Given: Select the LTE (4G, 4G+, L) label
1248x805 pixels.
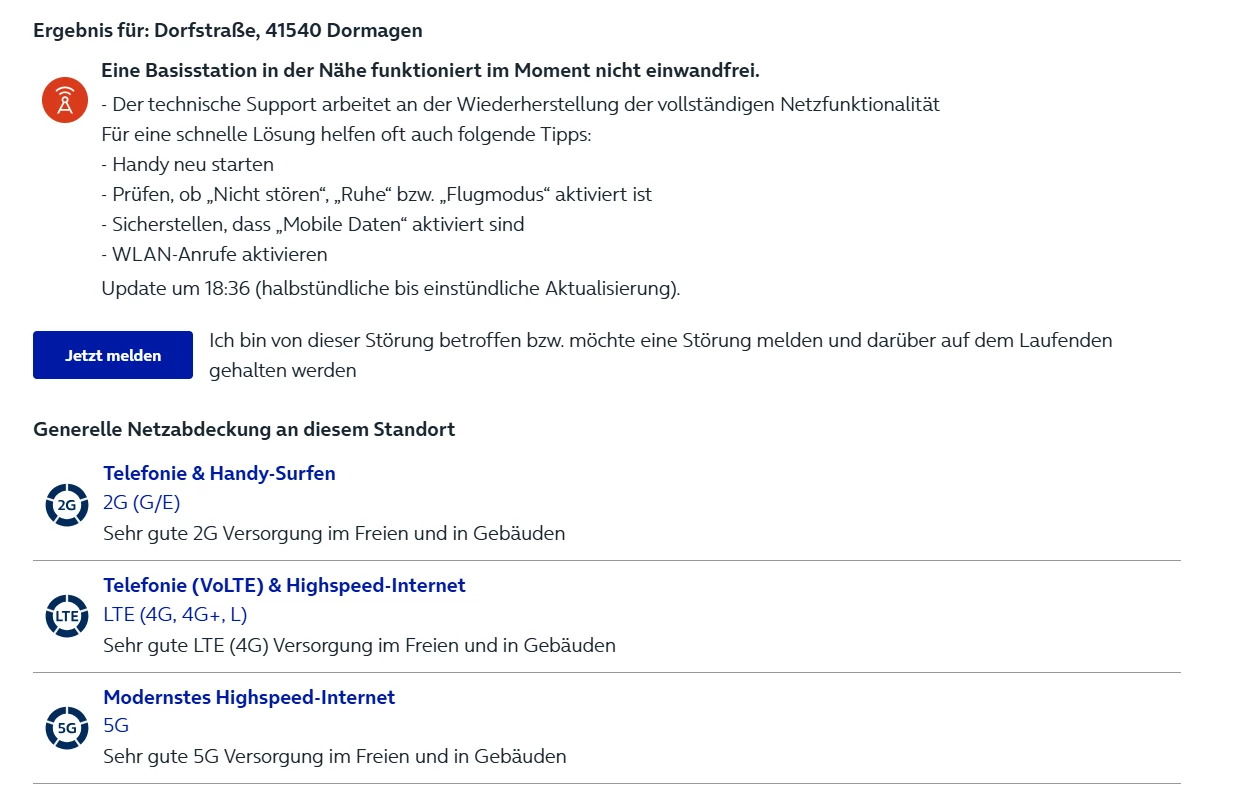Looking at the screenshot, I should pos(175,614).
